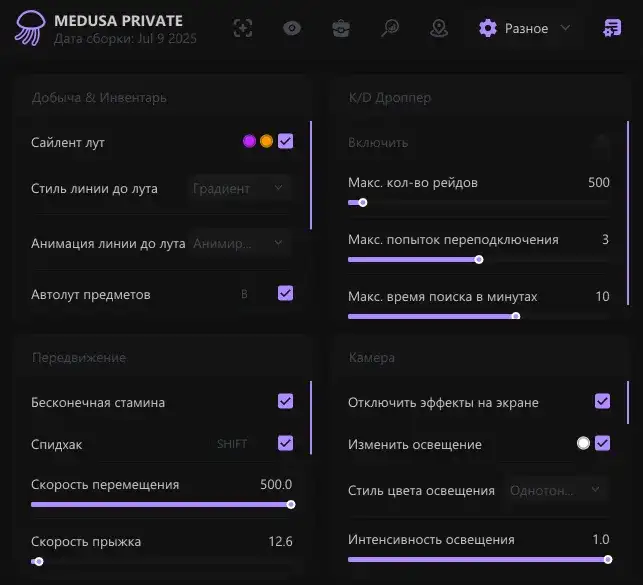Click the Макс. попыток переподключения slider handle
Viewport: 643px width, 585px height.
coord(479,260)
